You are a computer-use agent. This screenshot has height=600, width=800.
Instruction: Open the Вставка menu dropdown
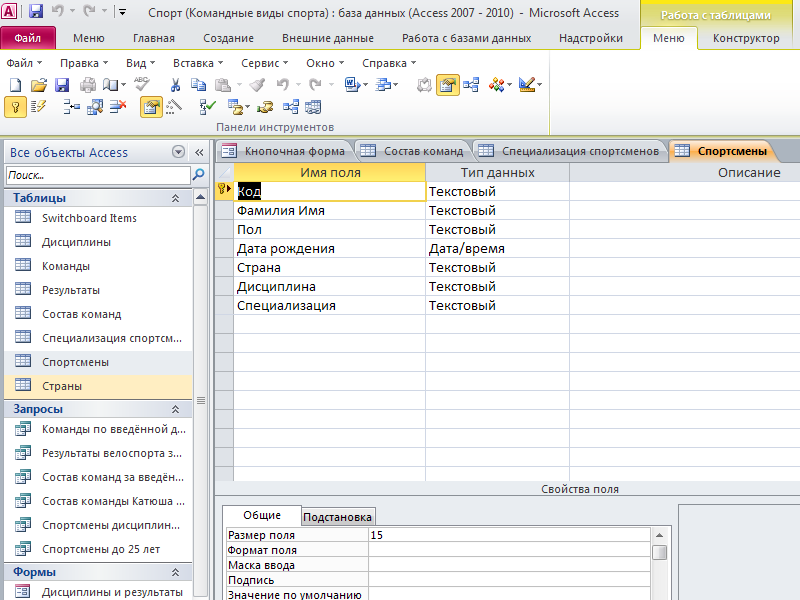click(198, 63)
